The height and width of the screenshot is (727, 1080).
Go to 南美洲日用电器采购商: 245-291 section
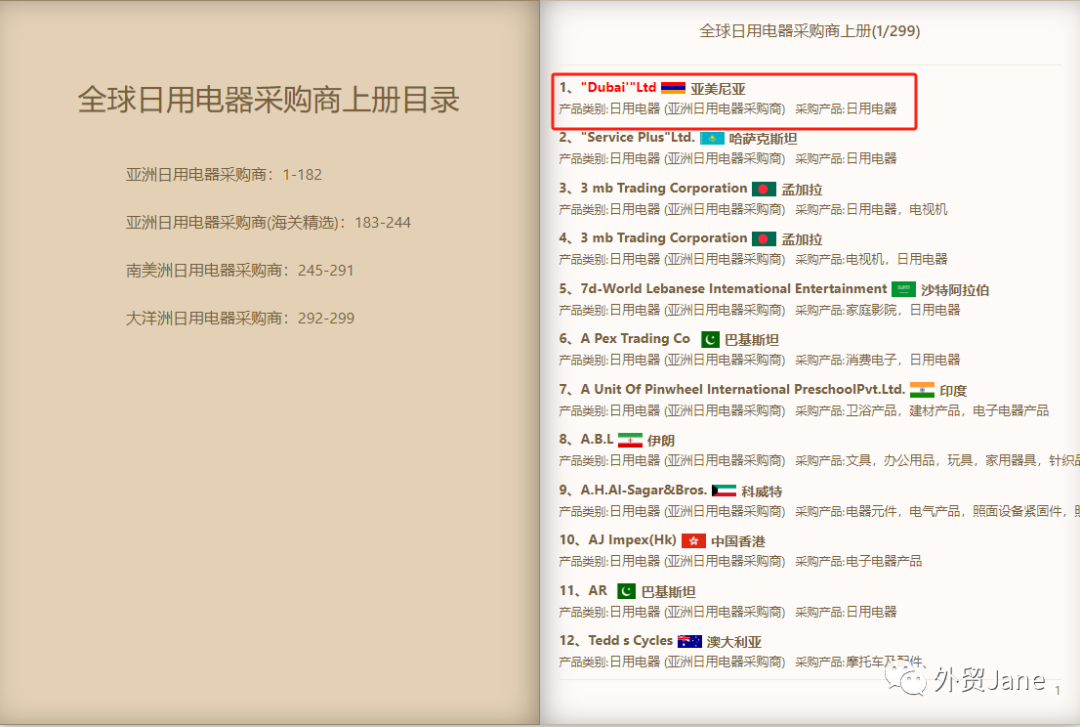coord(240,270)
